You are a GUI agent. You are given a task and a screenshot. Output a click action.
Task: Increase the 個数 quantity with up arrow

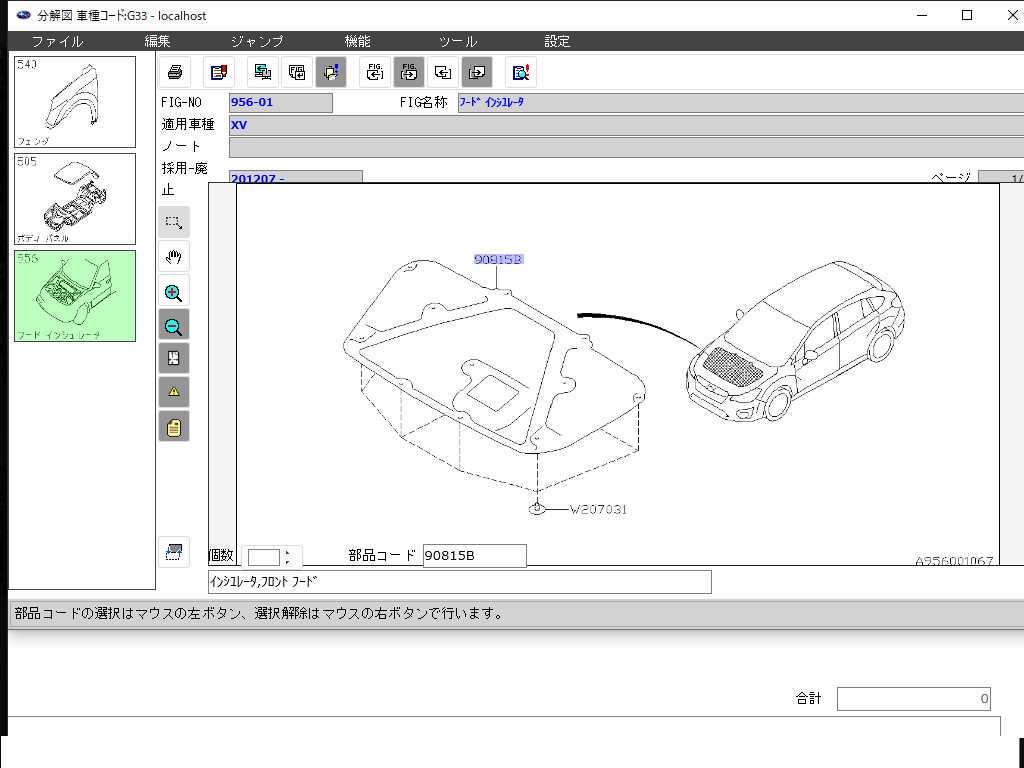click(x=288, y=552)
